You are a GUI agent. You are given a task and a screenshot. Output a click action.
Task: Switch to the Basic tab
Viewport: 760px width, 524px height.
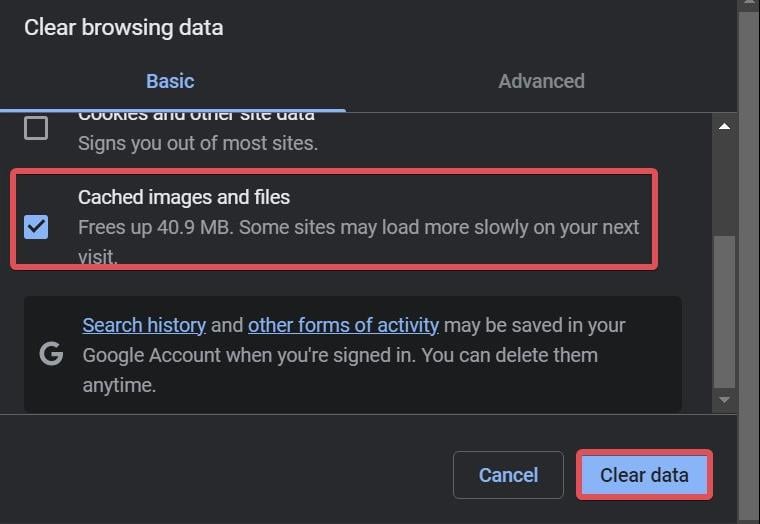click(170, 81)
